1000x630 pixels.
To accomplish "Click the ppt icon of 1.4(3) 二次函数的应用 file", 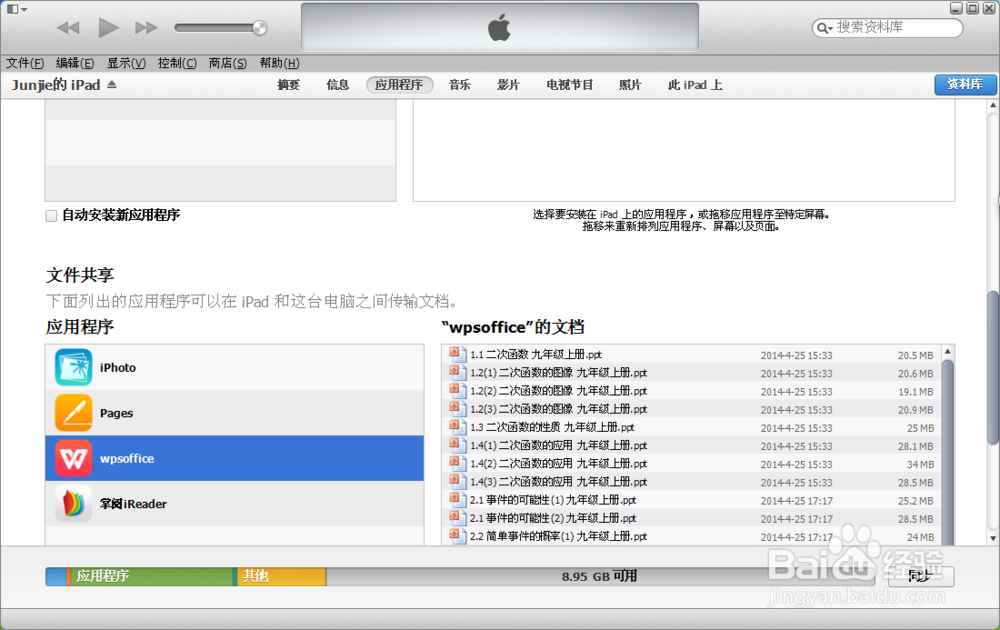I will click(457, 481).
